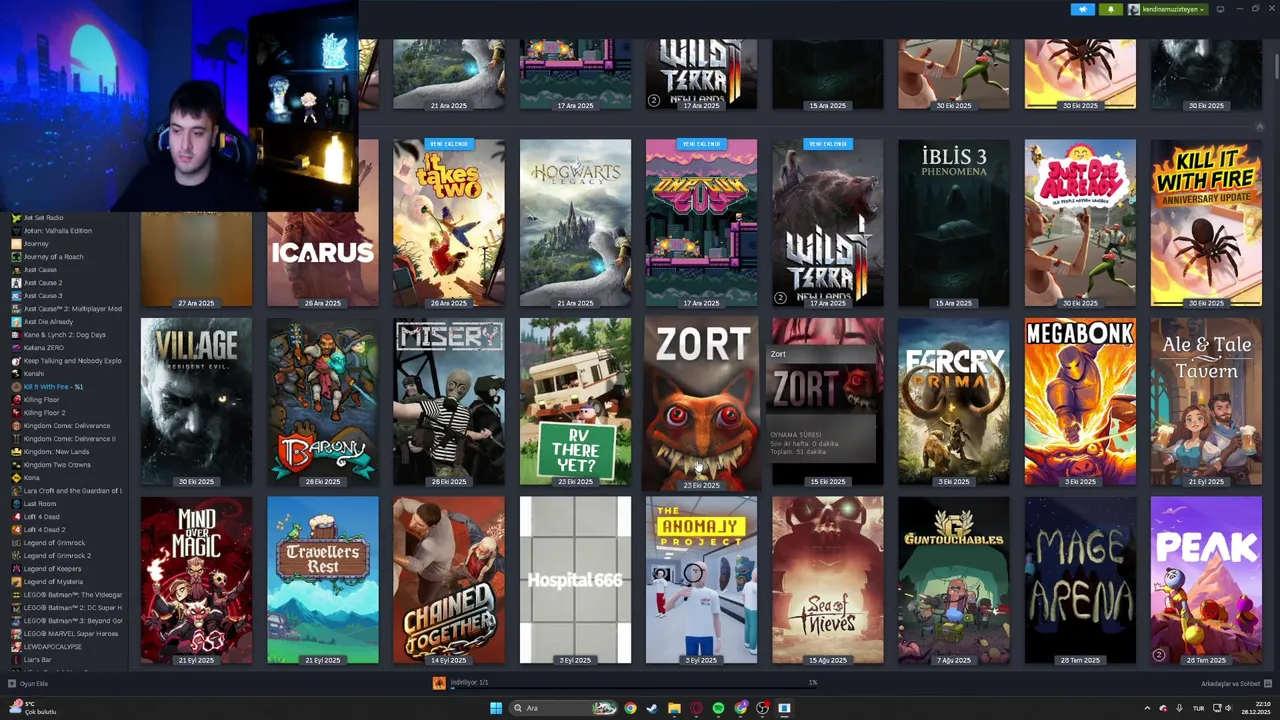Open downloads via İndiriliyor 1/1 status

(469, 682)
